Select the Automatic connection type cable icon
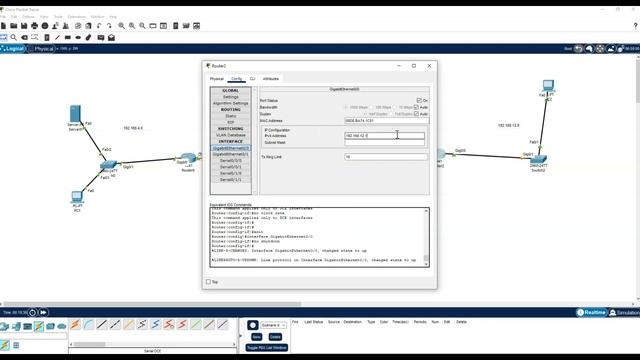The image size is (640, 360). point(75,324)
